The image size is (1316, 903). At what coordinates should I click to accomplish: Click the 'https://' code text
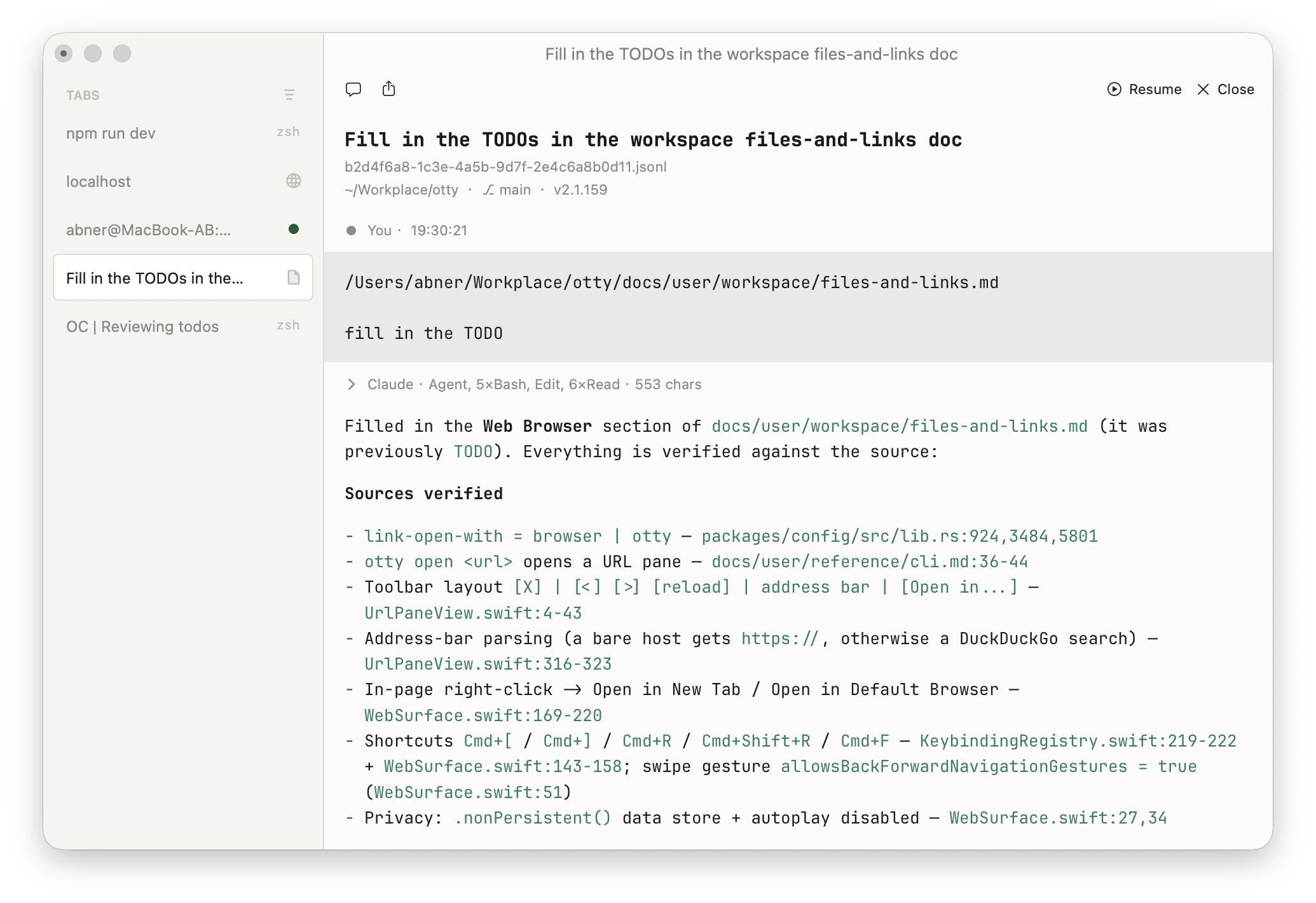tap(779, 638)
